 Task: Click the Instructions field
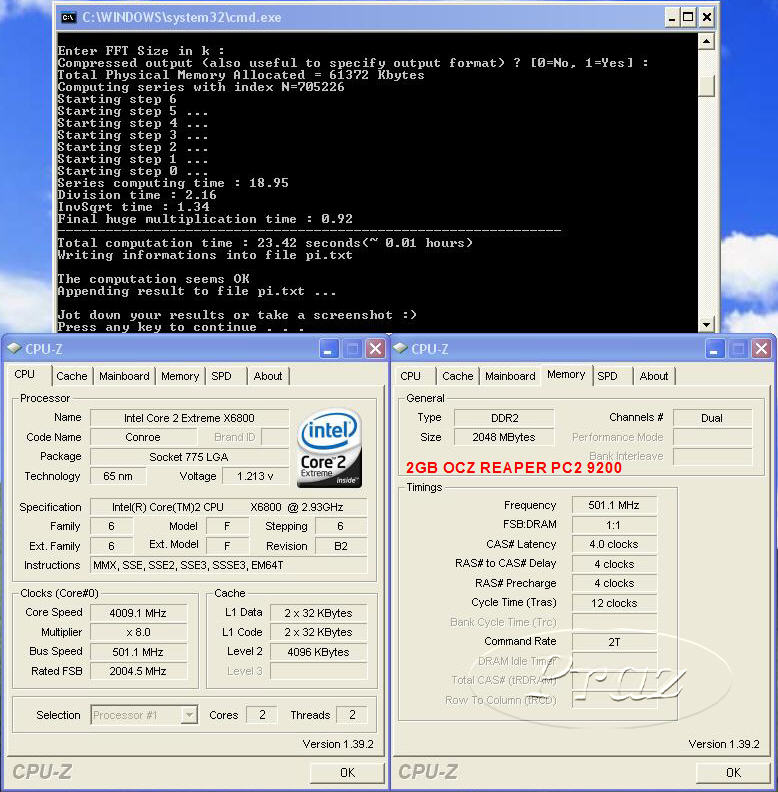pos(228,565)
